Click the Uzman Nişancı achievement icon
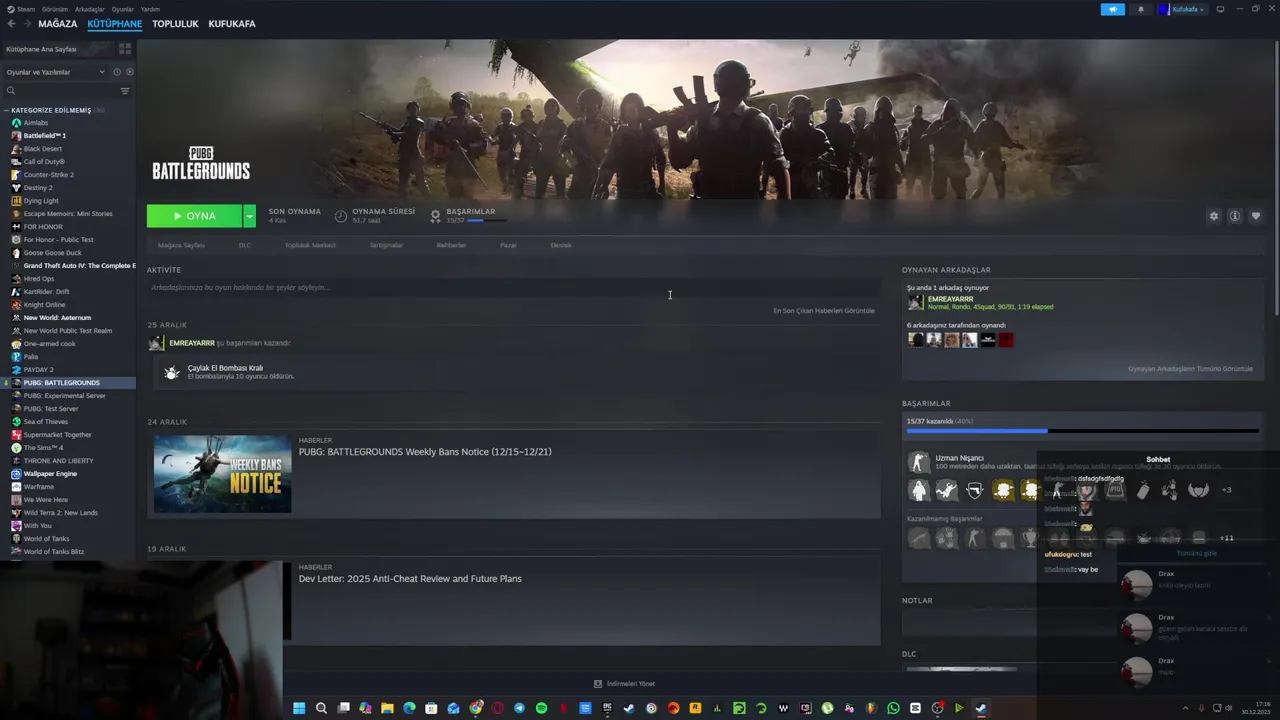The width and height of the screenshot is (1280, 720). click(918, 462)
